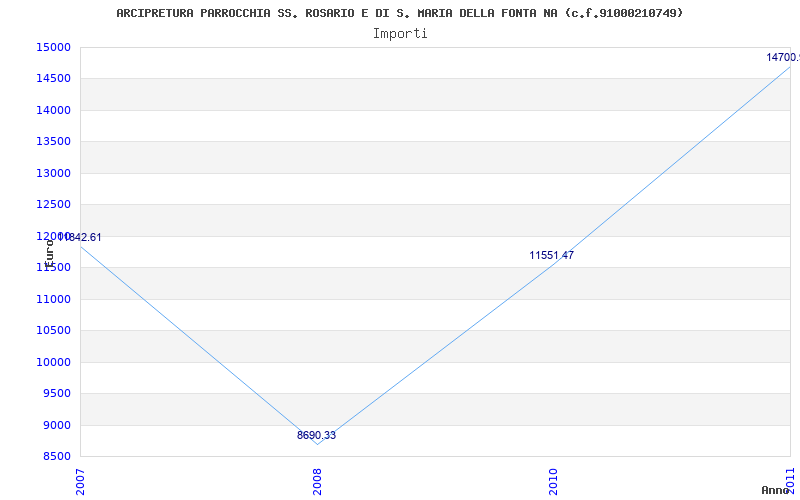Click x-axis year label 2010
The image size is (800, 500).
[x=554, y=482]
